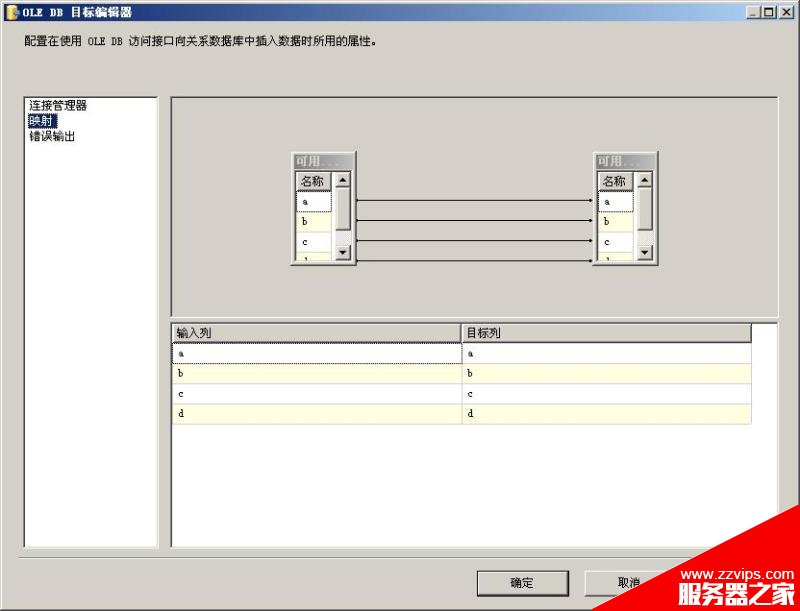This screenshot has height=611, width=800.
Task: Open the input column cell in row d
Action: coord(317,414)
